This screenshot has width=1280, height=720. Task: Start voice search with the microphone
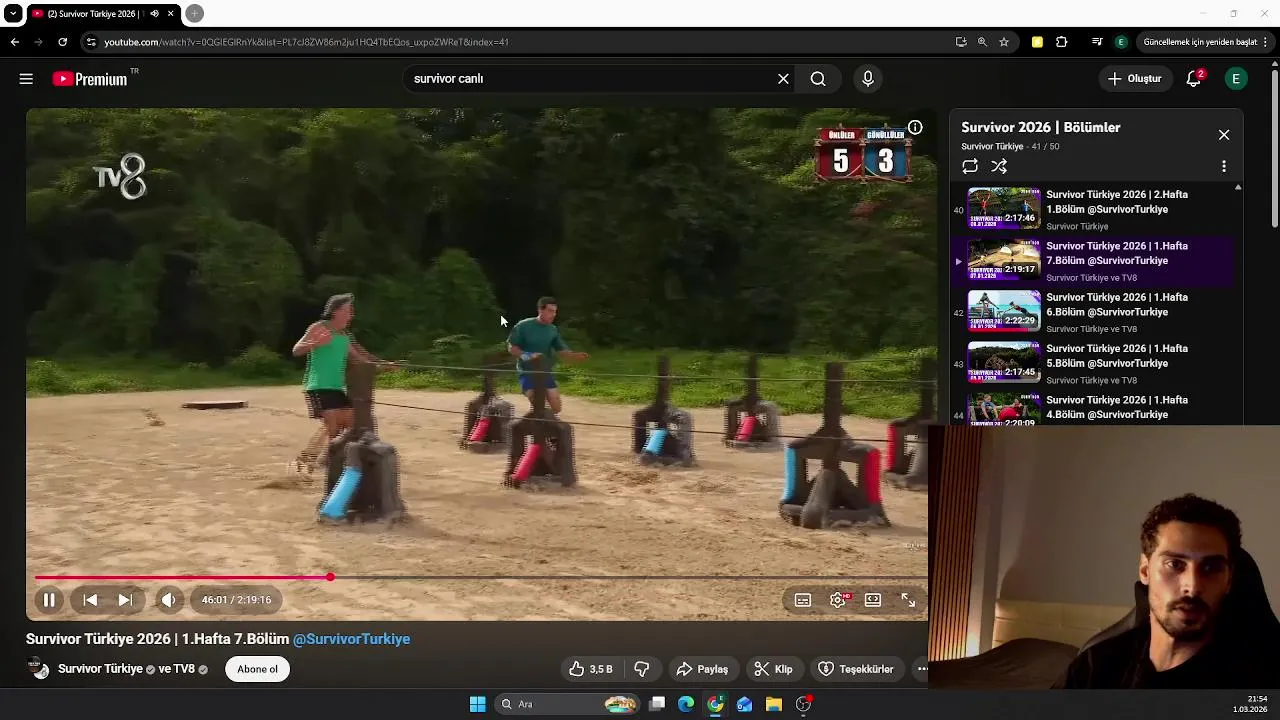[x=867, y=79]
